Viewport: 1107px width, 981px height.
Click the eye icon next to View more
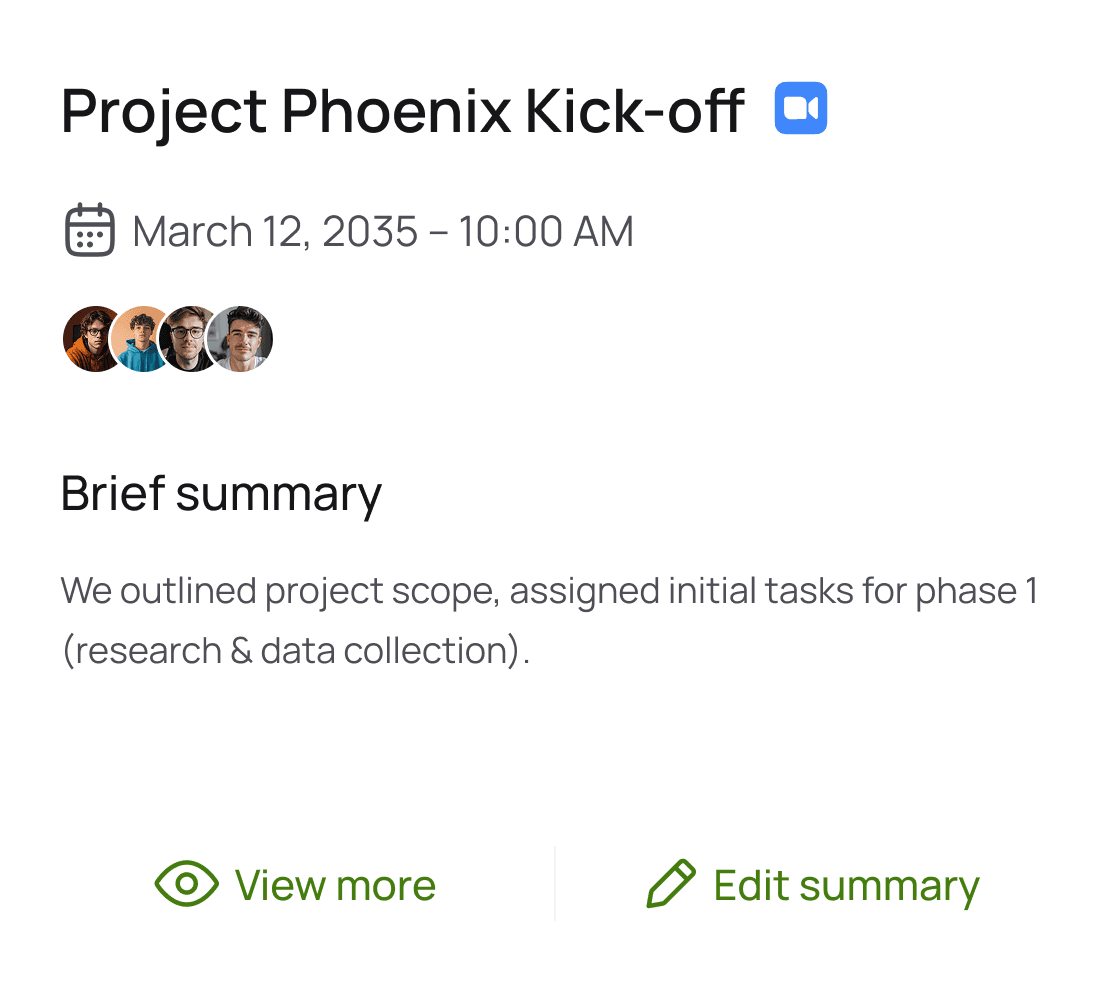[186, 884]
